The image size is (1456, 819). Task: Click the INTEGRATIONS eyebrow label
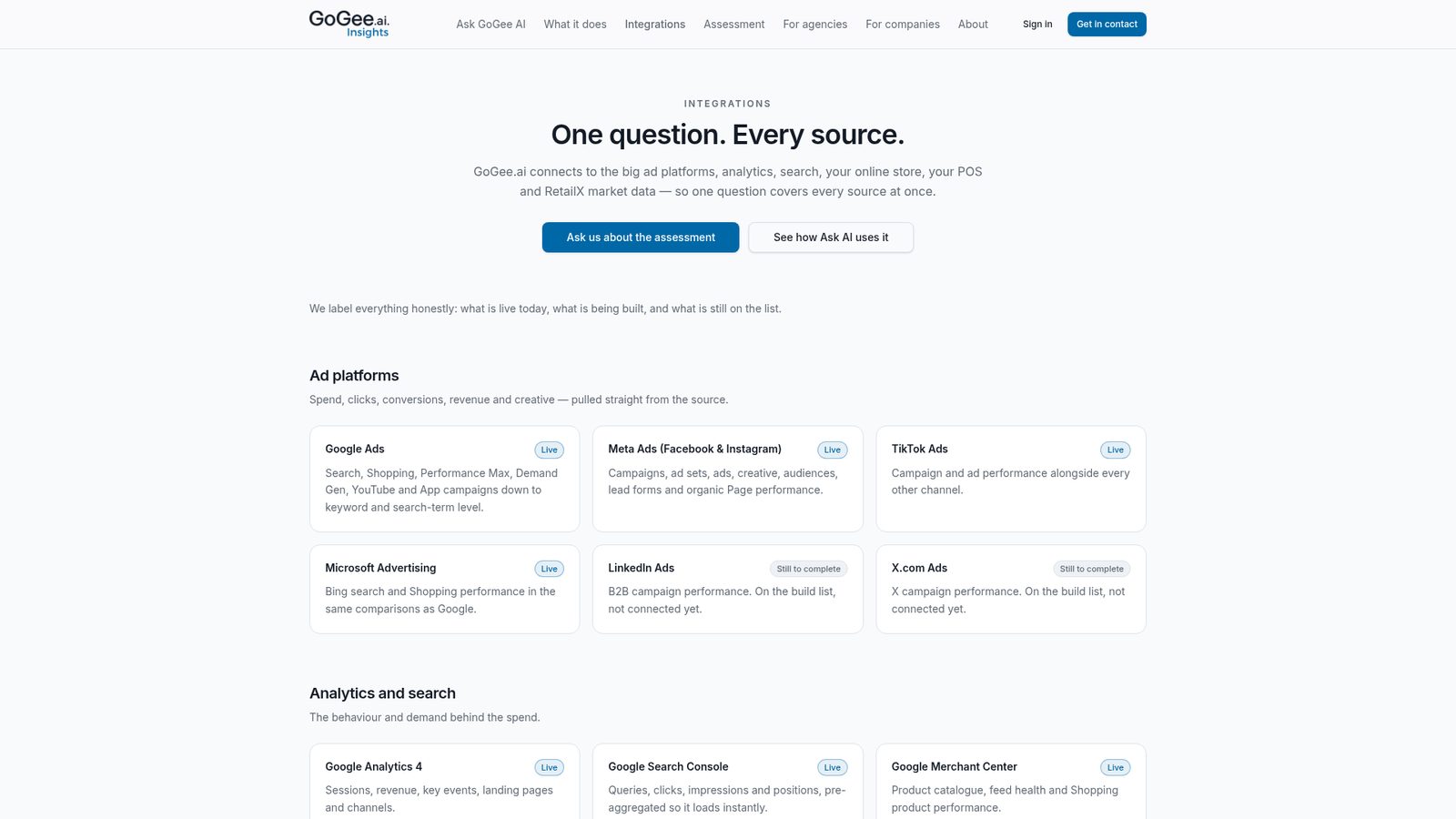click(x=728, y=104)
